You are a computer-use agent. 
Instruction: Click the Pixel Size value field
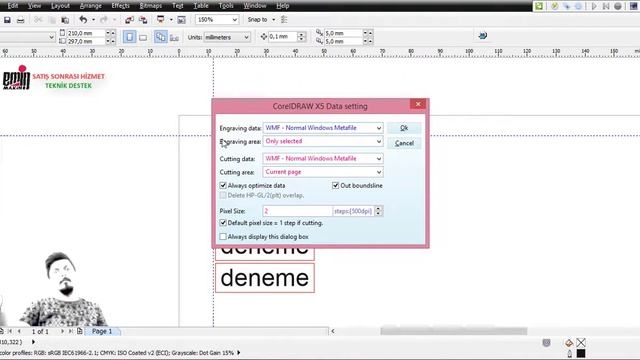[298, 211]
